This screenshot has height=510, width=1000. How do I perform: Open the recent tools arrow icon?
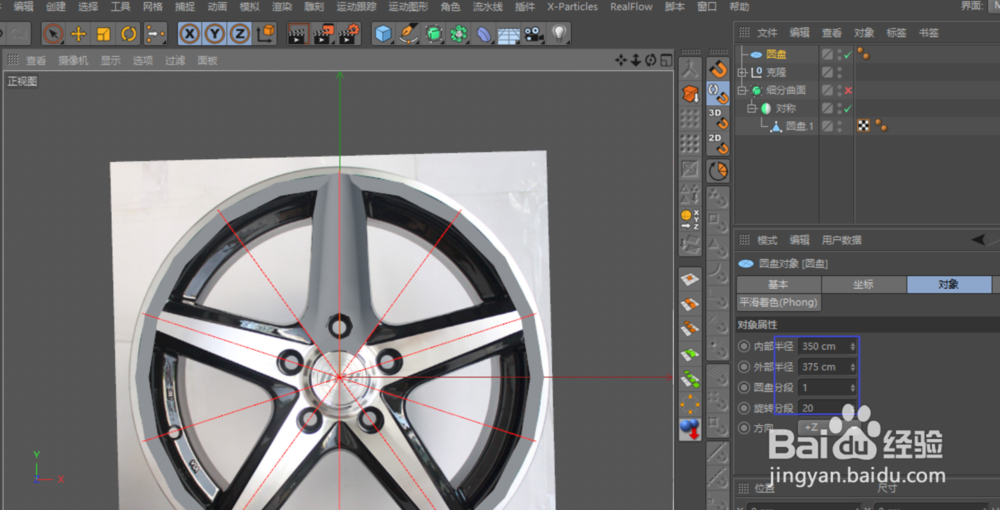point(154,34)
